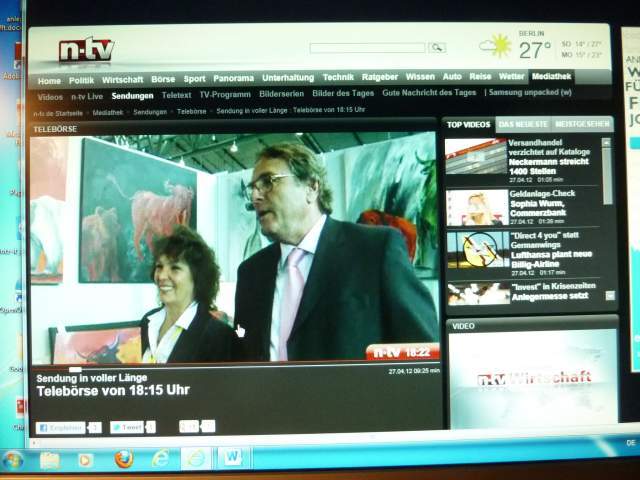This screenshot has width=640, height=480.
Task: Open Internet Explorer from the taskbar
Action: tap(160, 459)
